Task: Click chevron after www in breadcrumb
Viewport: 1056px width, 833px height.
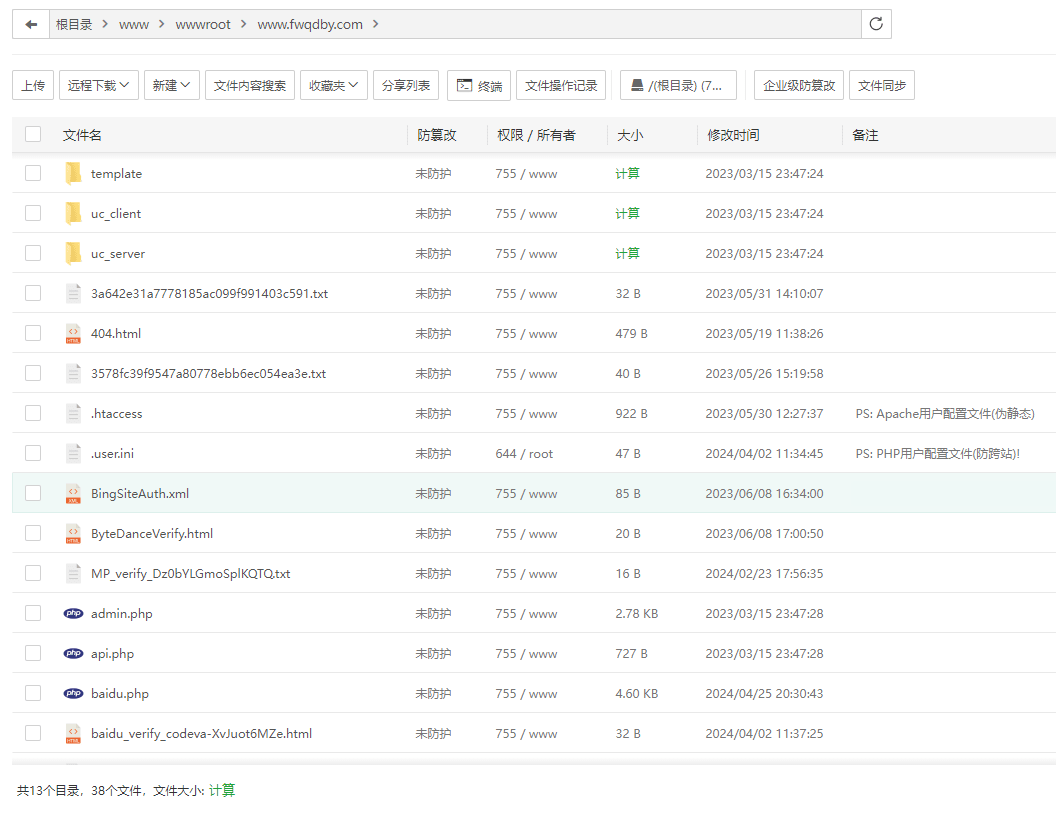Action: coord(162,24)
